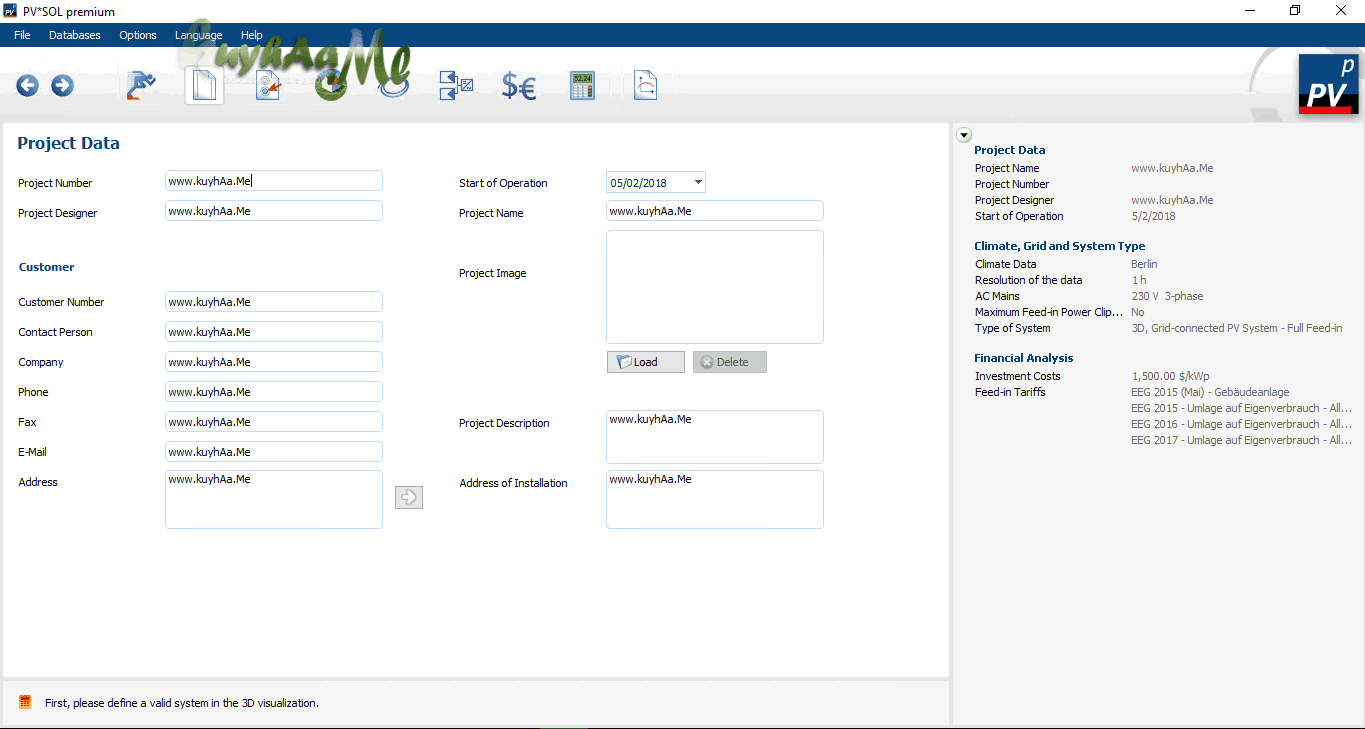This screenshot has width=1365, height=729.
Task: Click the 'EEG 2016 - Umlage auf Eigenverbrauch' entry
Action: point(1241,424)
